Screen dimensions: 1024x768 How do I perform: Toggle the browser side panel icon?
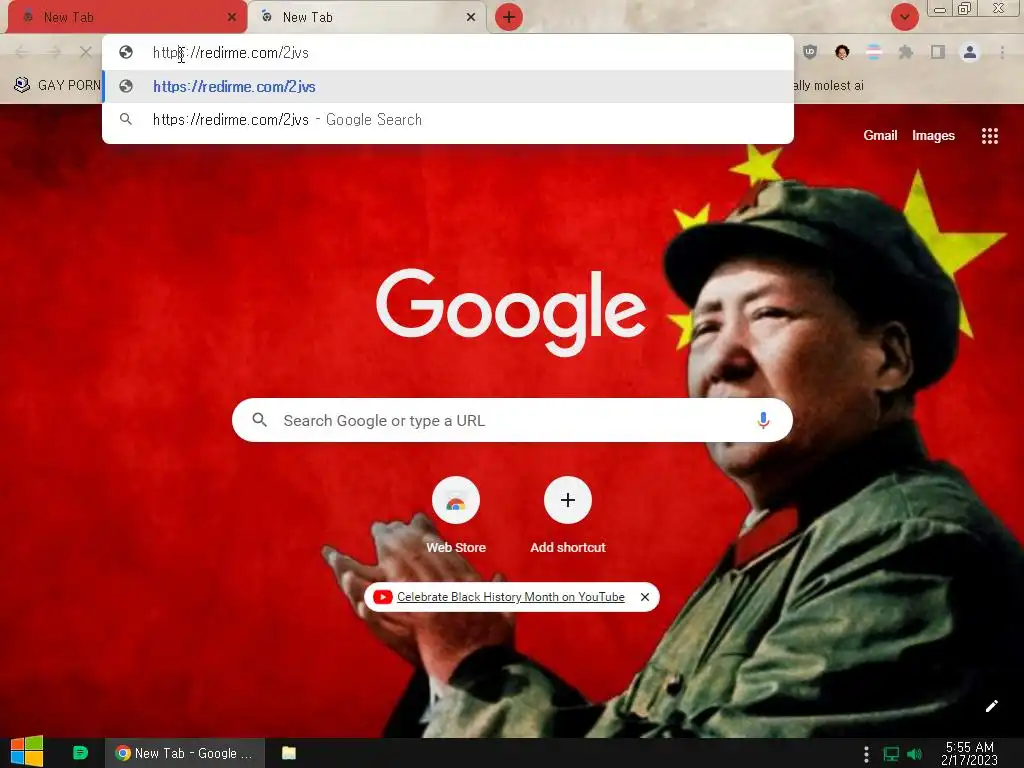[938, 52]
